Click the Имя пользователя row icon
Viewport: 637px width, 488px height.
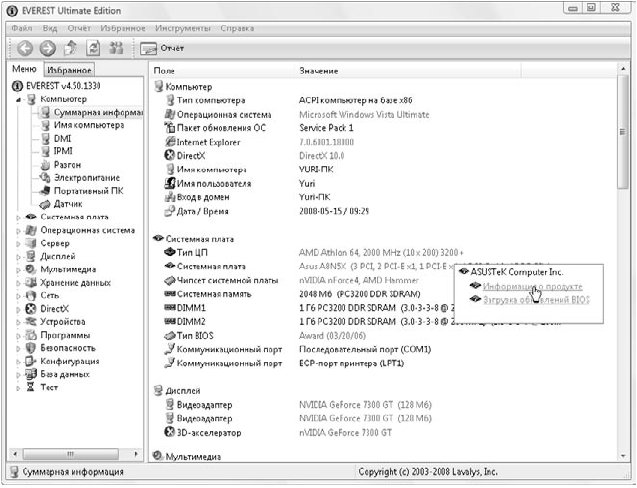tap(169, 183)
